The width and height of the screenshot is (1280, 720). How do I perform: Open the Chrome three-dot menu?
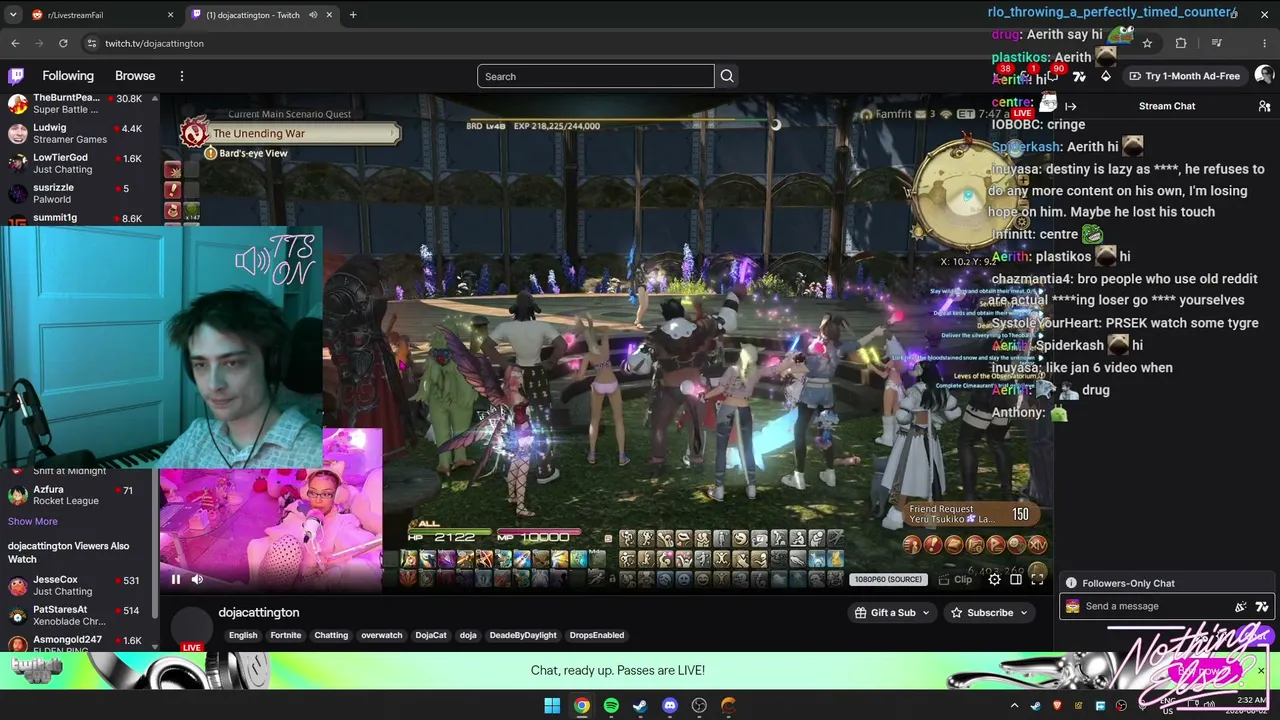(1264, 43)
